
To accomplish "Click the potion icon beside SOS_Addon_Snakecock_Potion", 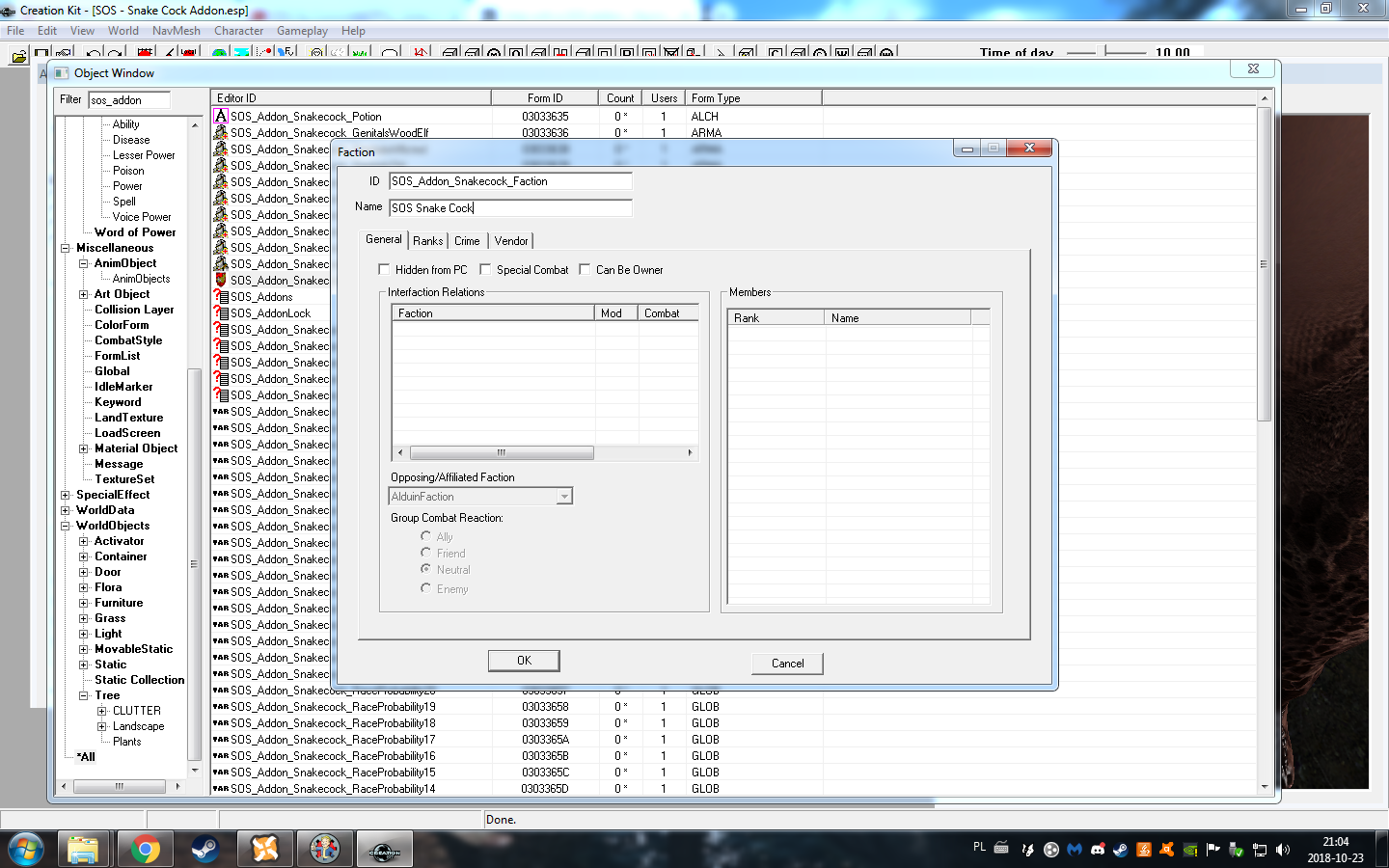I will [221, 116].
